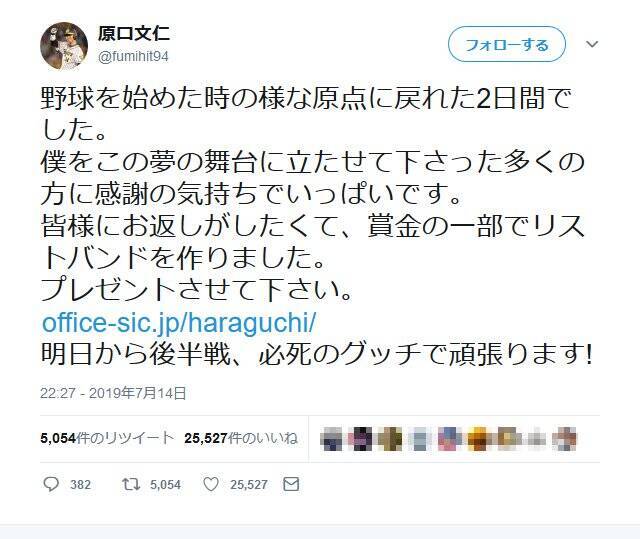Open the 原口文仁 profile avatar
The image size is (640, 539).
point(64,46)
